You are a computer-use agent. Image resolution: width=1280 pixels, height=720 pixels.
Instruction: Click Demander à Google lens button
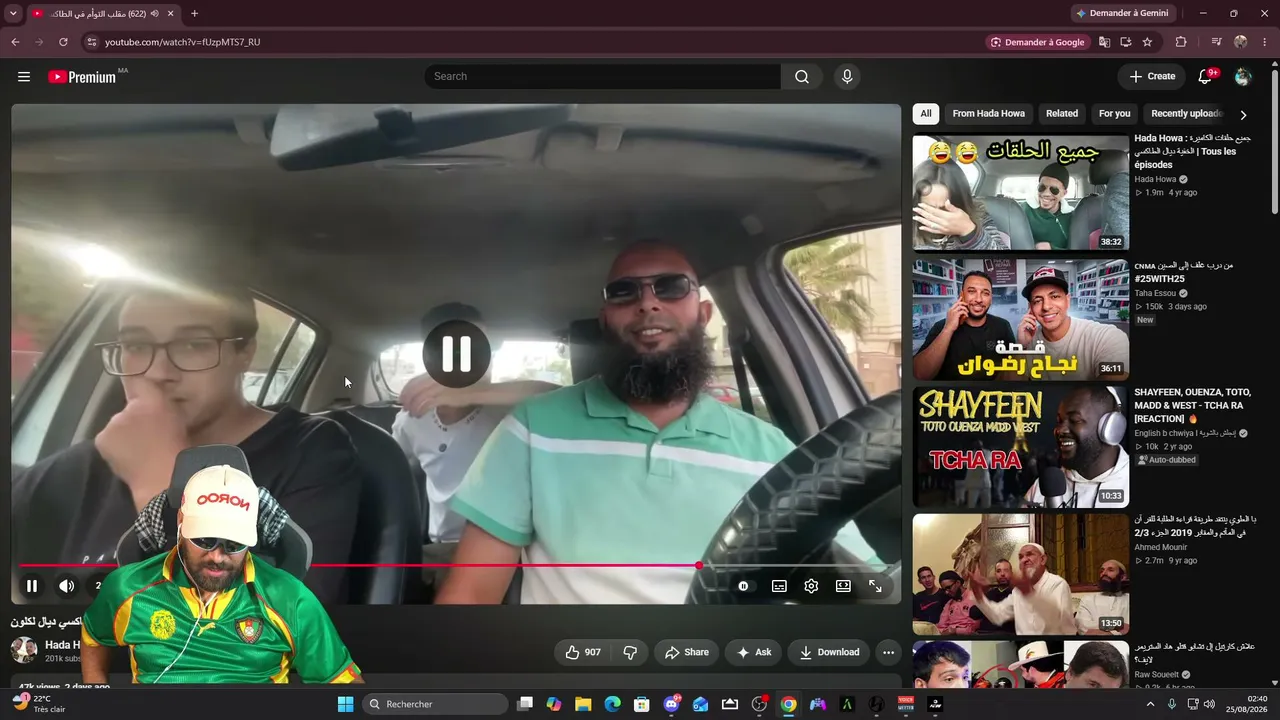pyautogui.click(x=1037, y=42)
